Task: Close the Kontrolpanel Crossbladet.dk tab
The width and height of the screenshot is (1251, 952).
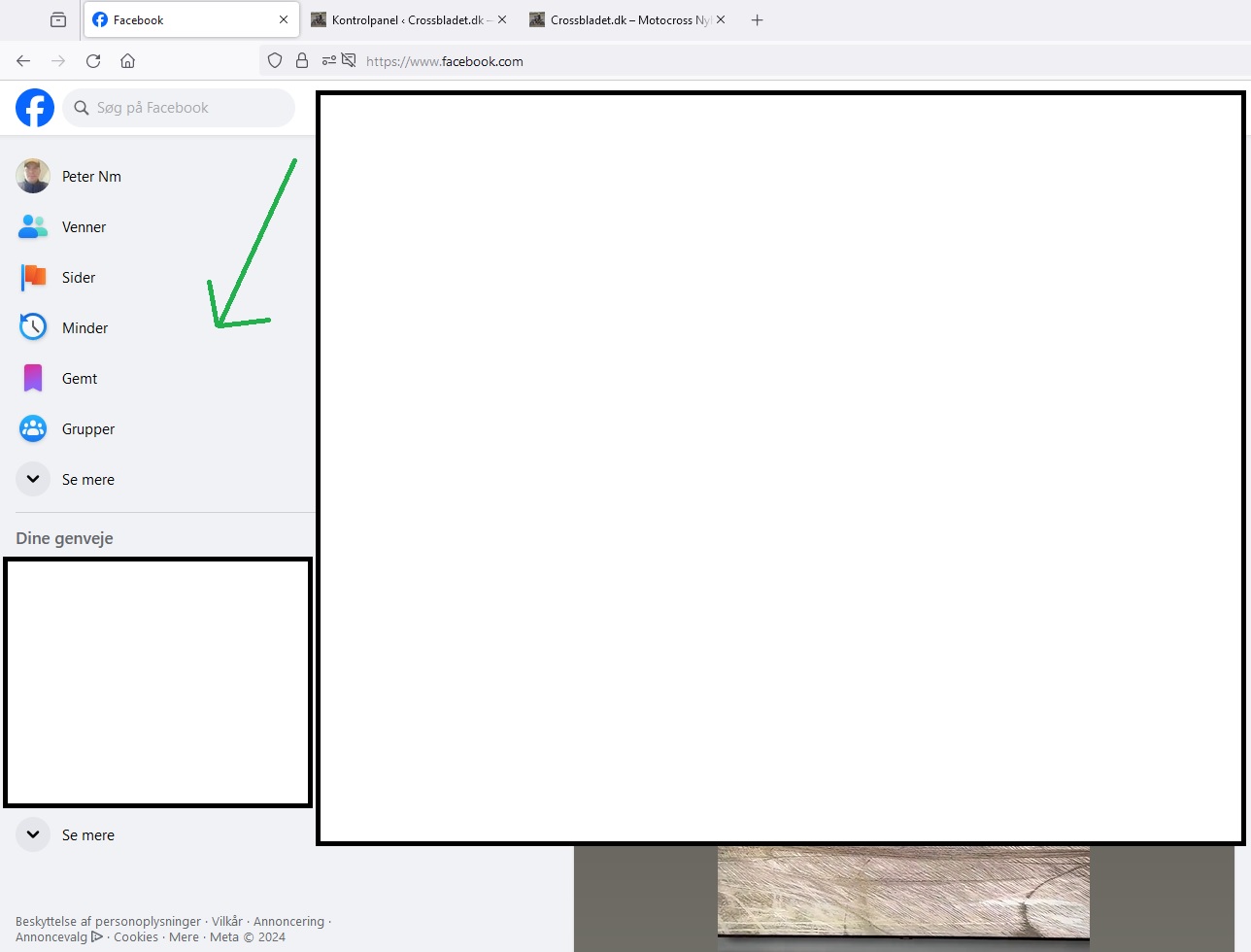Action: click(x=502, y=19)
